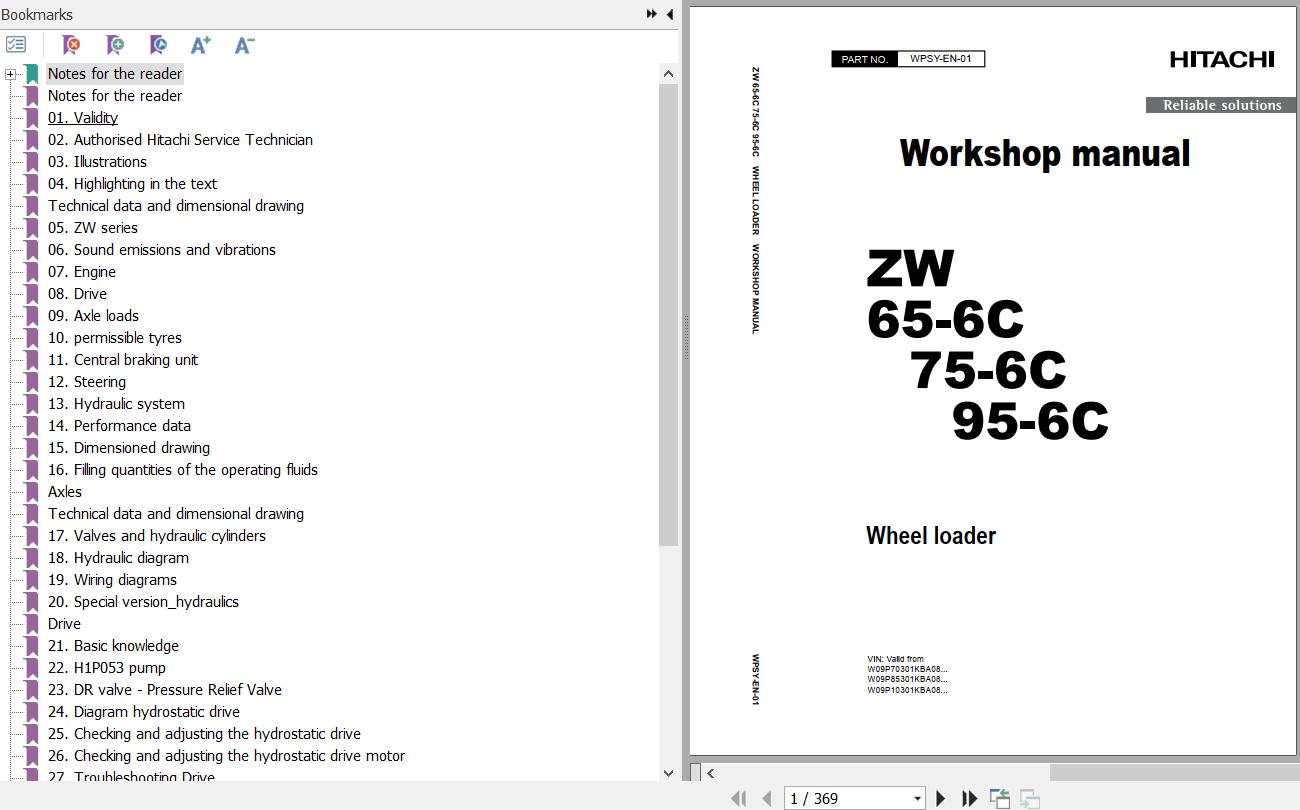
Task: Open the 27. Troubleshooting Drive bookmark
Action: coord(131,775)
